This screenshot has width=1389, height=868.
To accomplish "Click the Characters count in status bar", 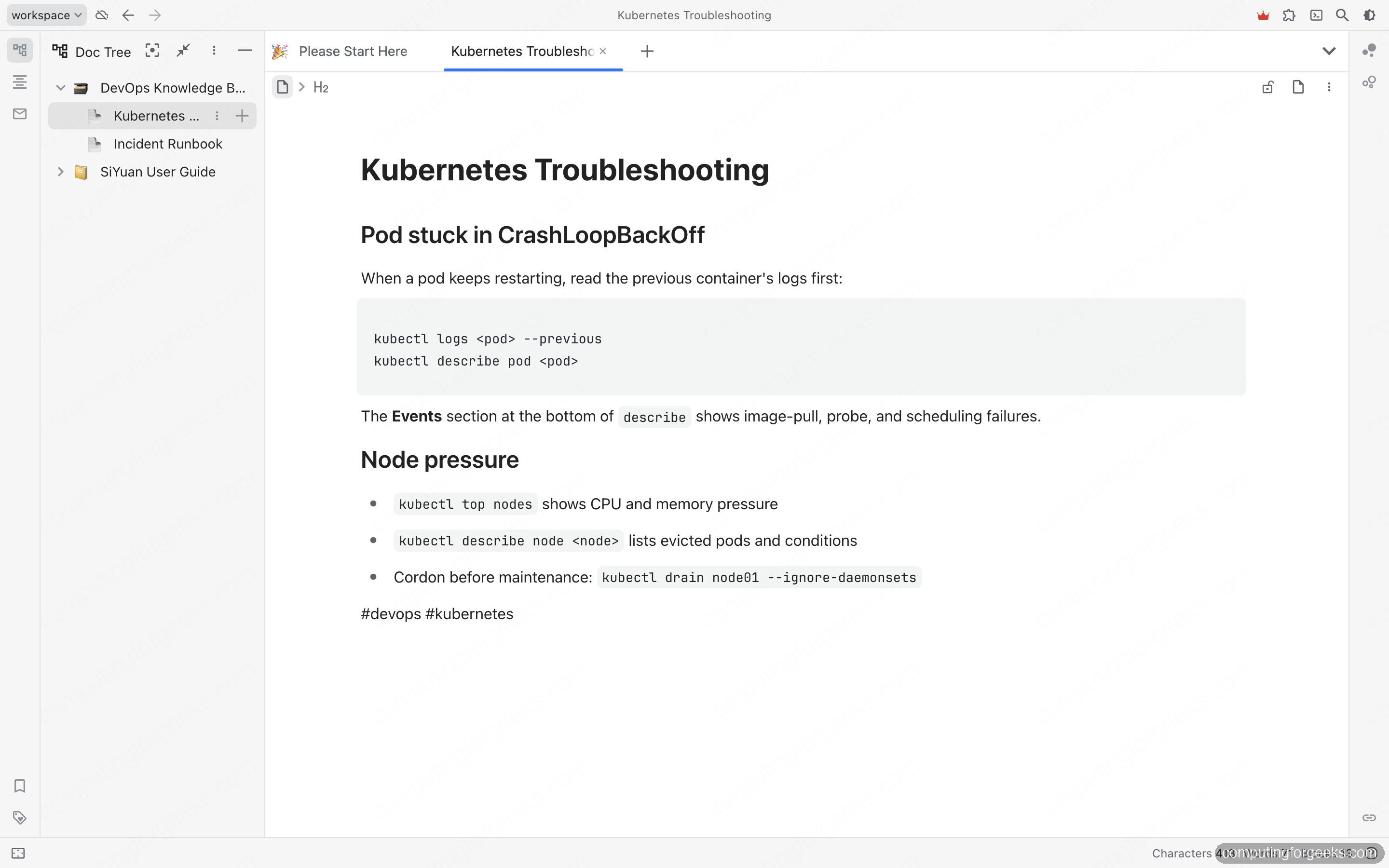I will [1194, 854].
